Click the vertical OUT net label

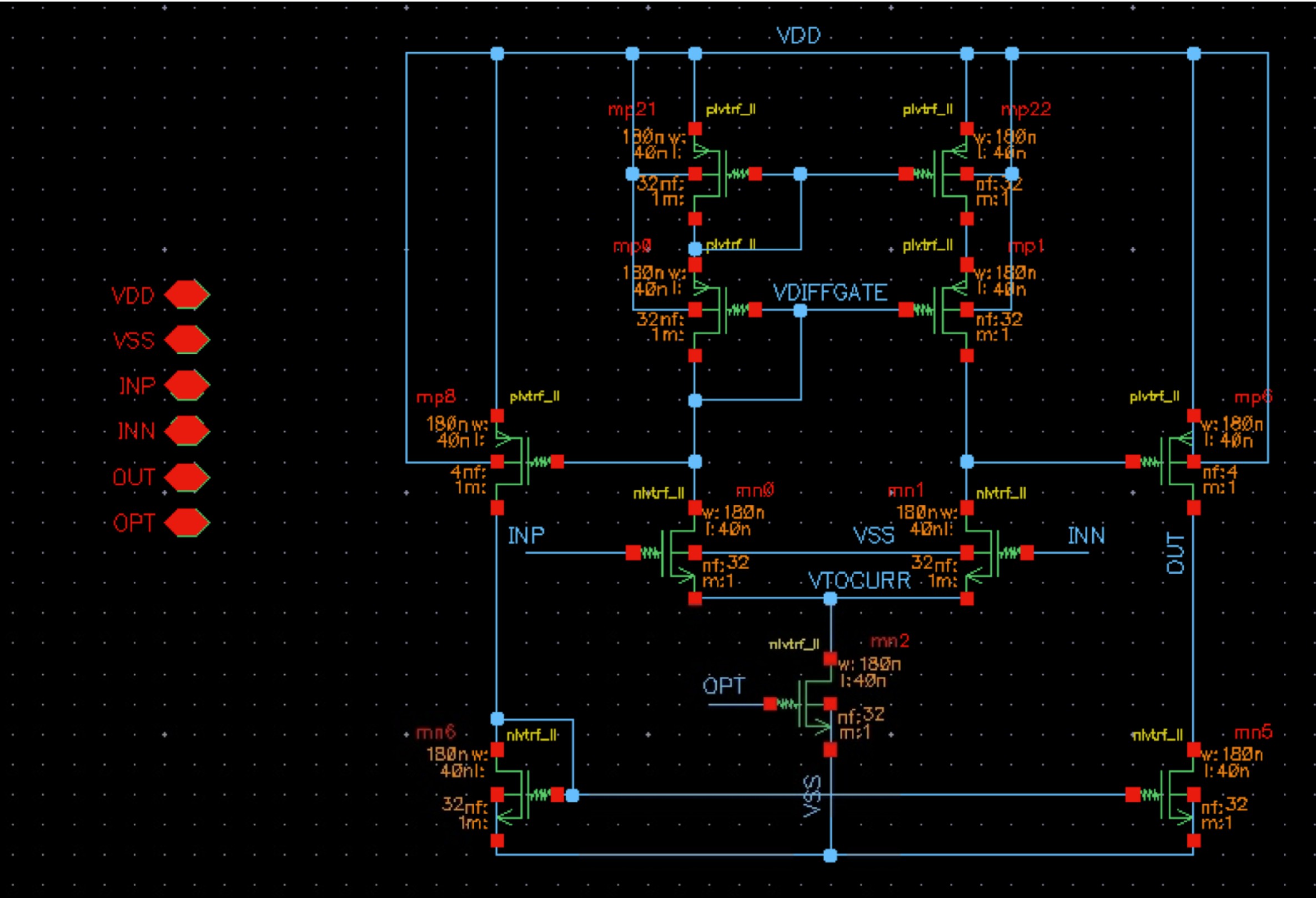pyautogui.click(x=1176, y=553)
